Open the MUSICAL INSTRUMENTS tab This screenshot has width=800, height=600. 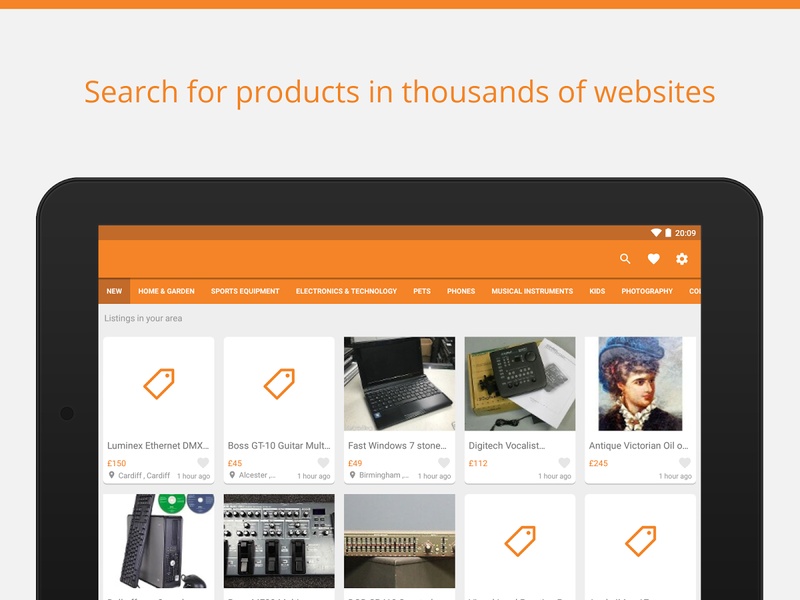click(x=532, y=291)
